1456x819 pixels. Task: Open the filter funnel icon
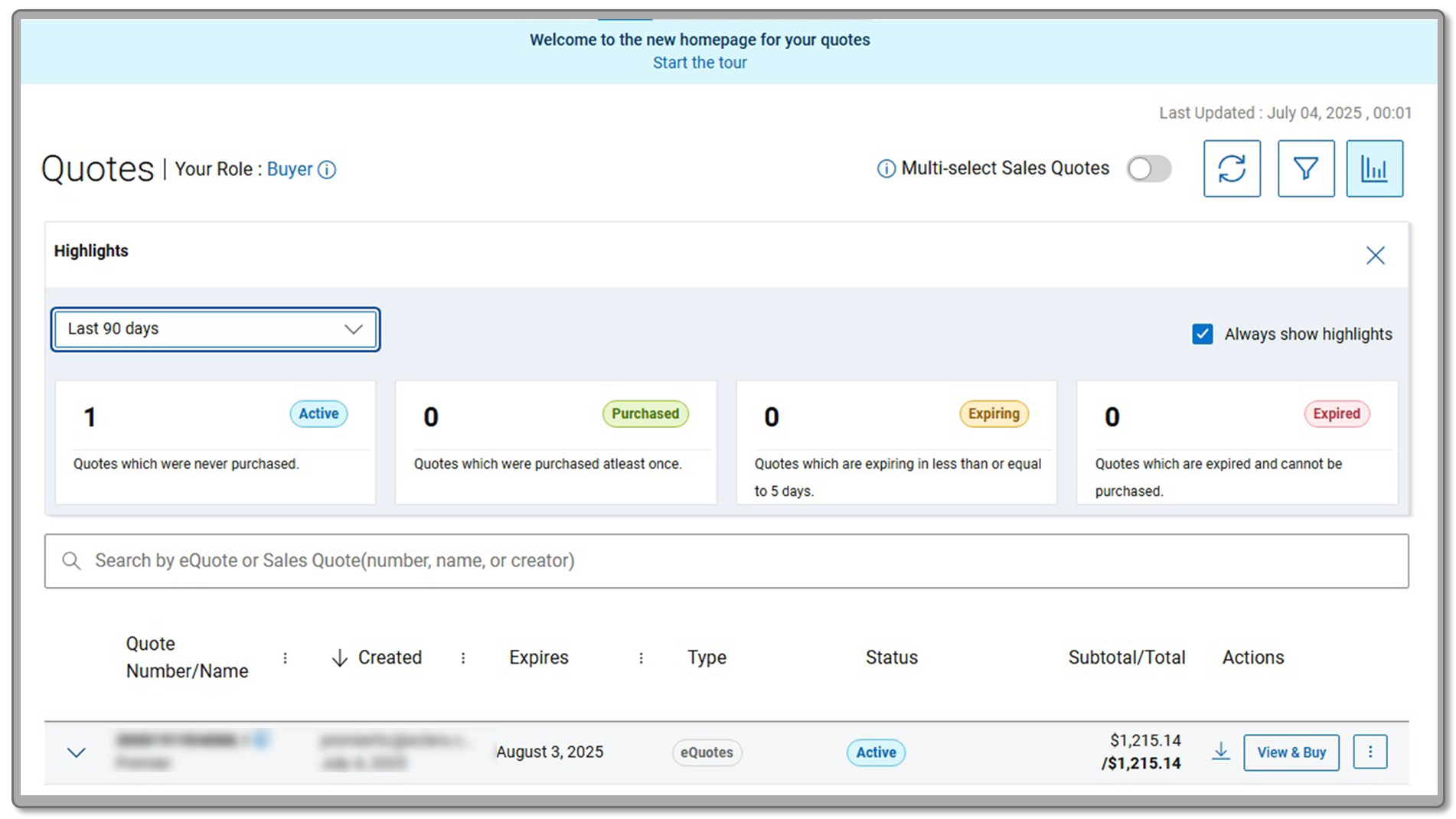coord(1306,168)
